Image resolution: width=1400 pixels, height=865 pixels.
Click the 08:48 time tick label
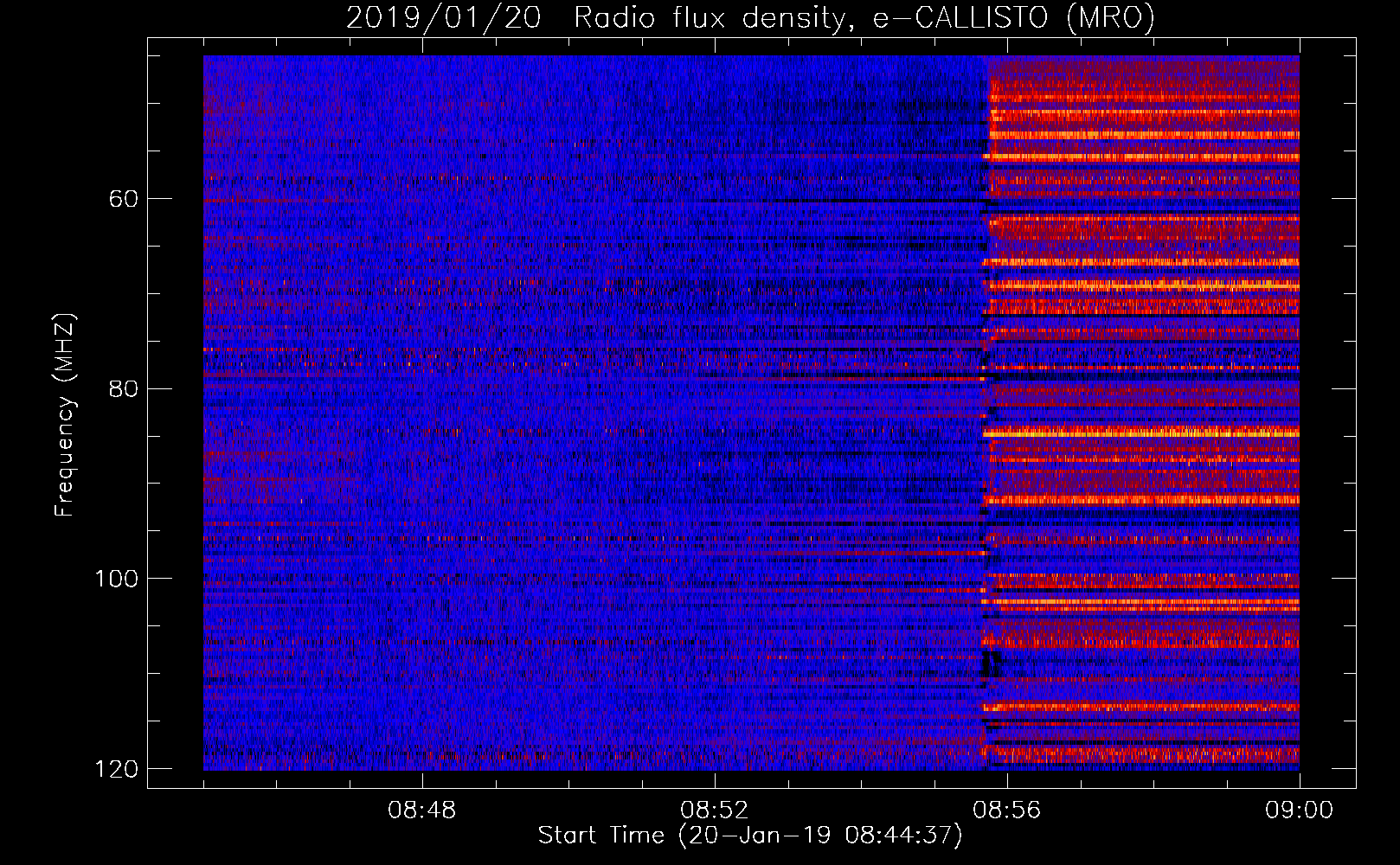pos(421,811)
